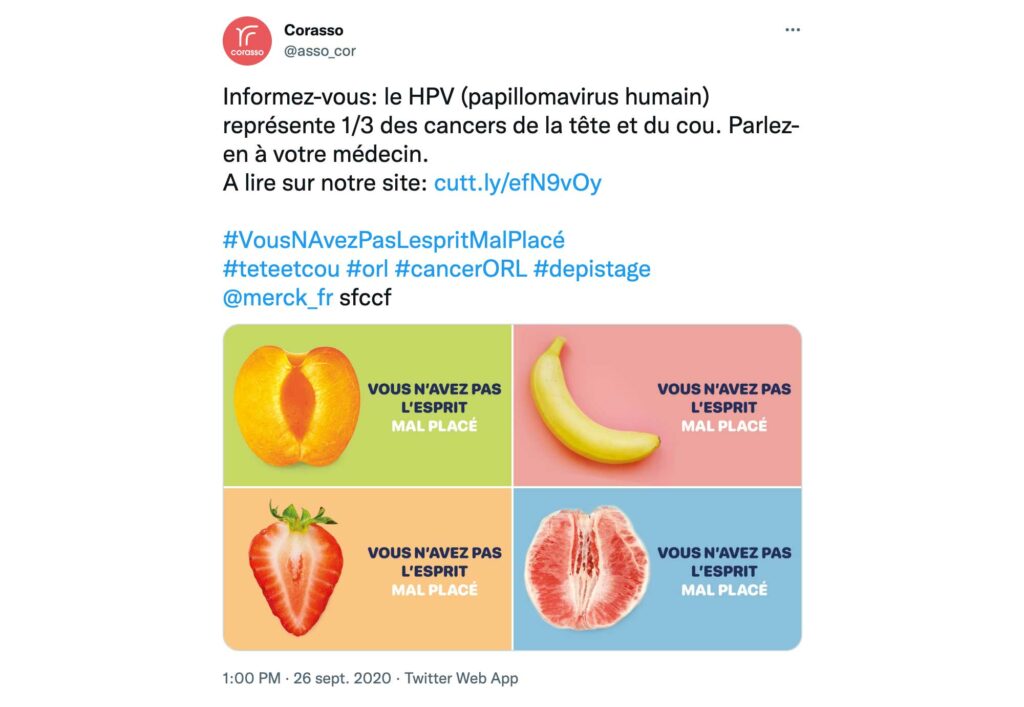Click the #VousNAvezPasLespritMalPlacé hashtag
1024x707 pixels.
394,239
